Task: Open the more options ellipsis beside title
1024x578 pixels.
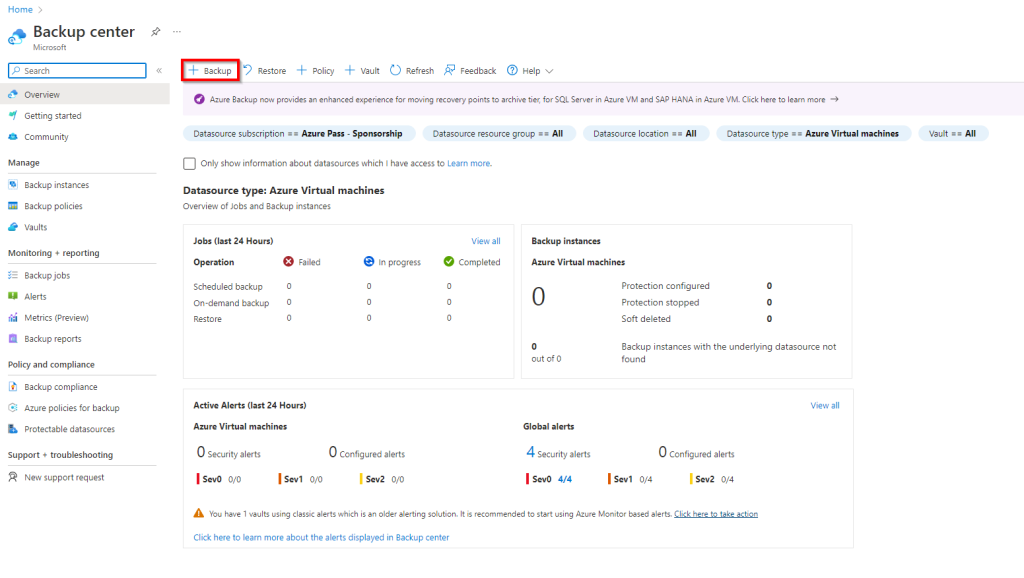Action: tap(177, 31)
